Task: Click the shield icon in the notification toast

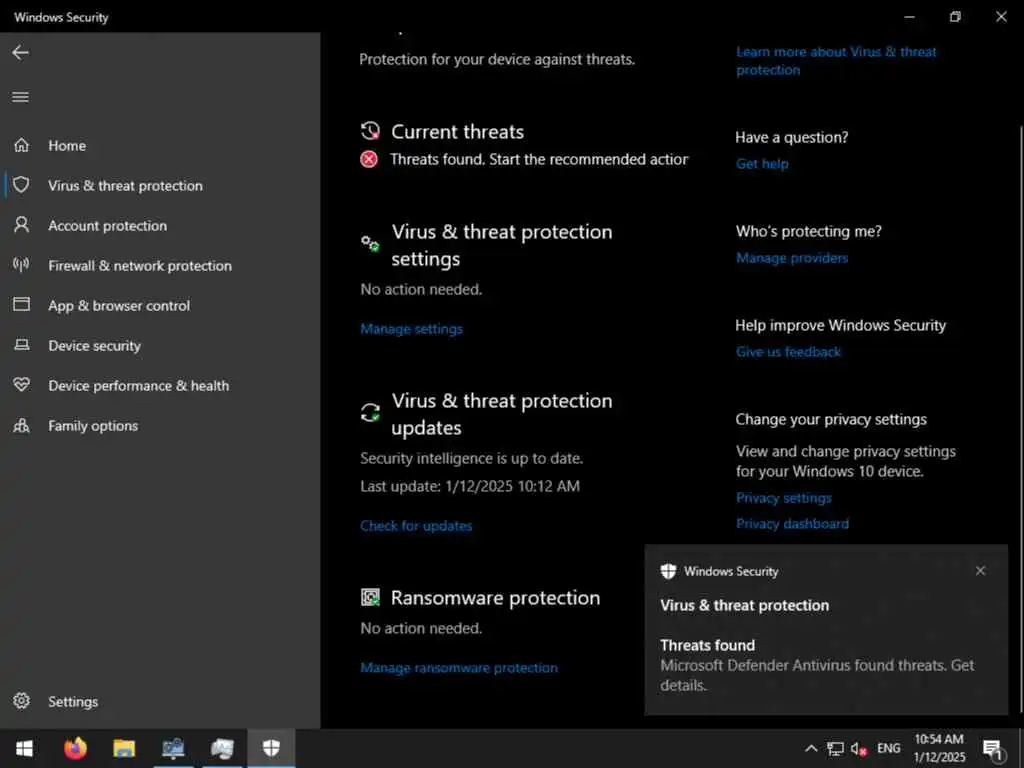Action: click(668, 571)
